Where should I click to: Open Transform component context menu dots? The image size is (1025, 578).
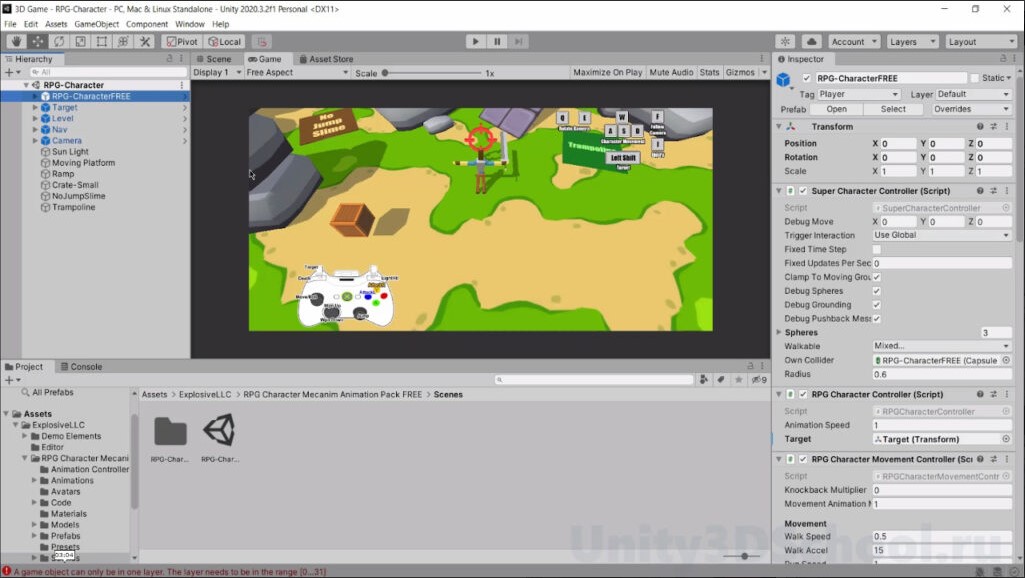point(1007,126)
